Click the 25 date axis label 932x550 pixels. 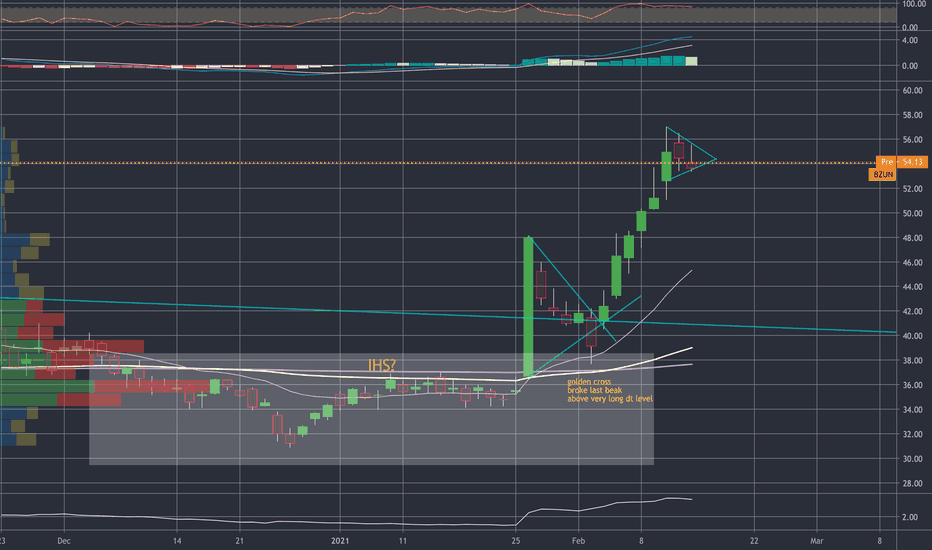tap(515, 541)
